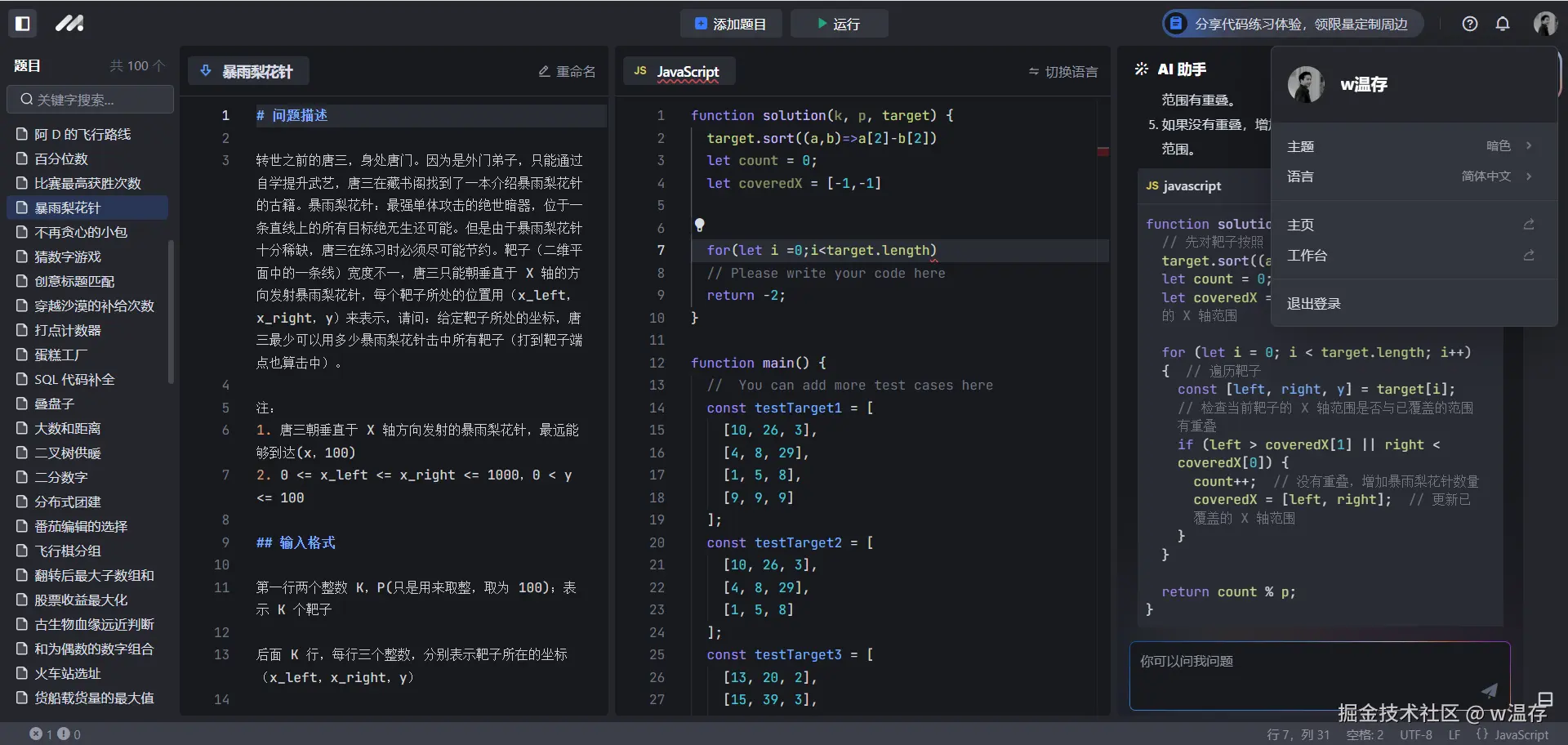Focus the 关键字搜索 search box

(91, 100)
